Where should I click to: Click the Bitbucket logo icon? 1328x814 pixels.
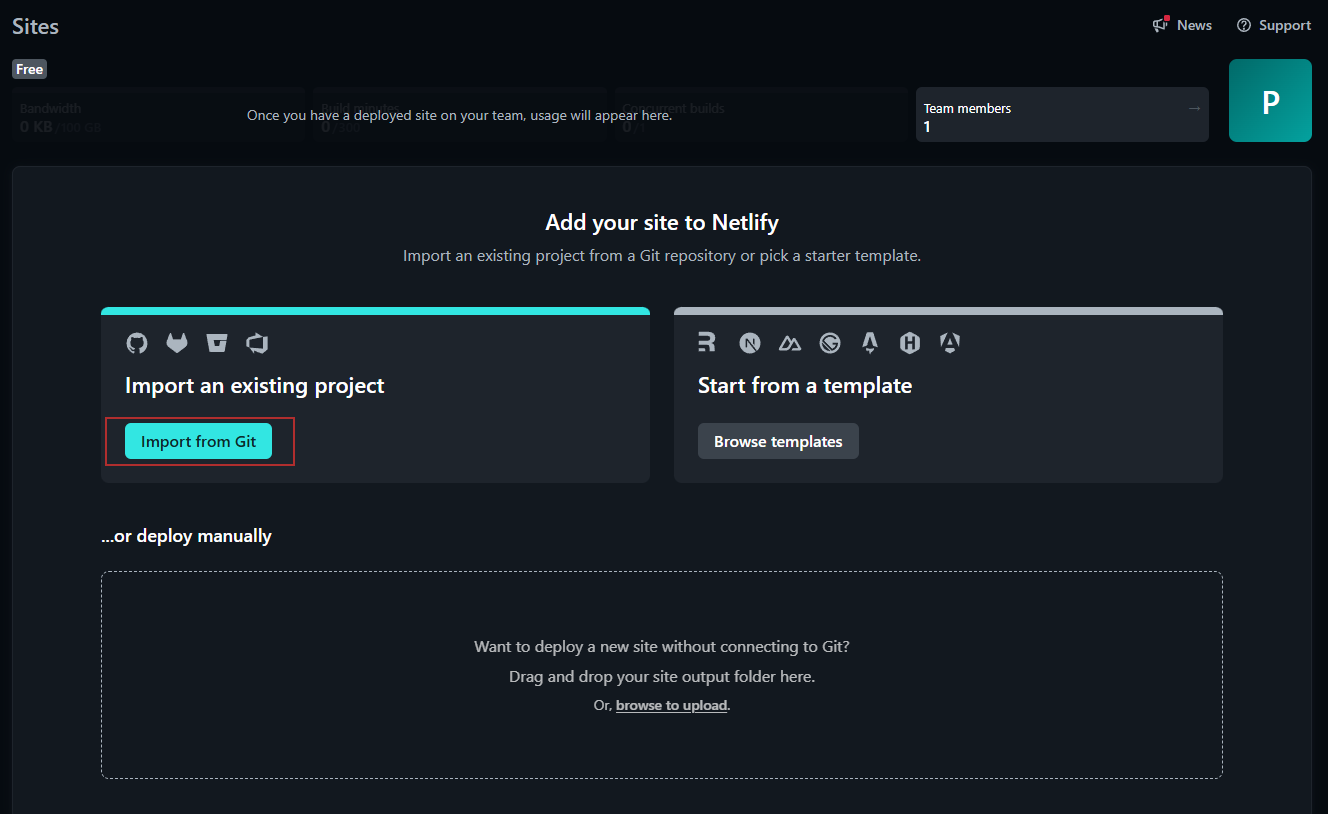coord(217,343)
